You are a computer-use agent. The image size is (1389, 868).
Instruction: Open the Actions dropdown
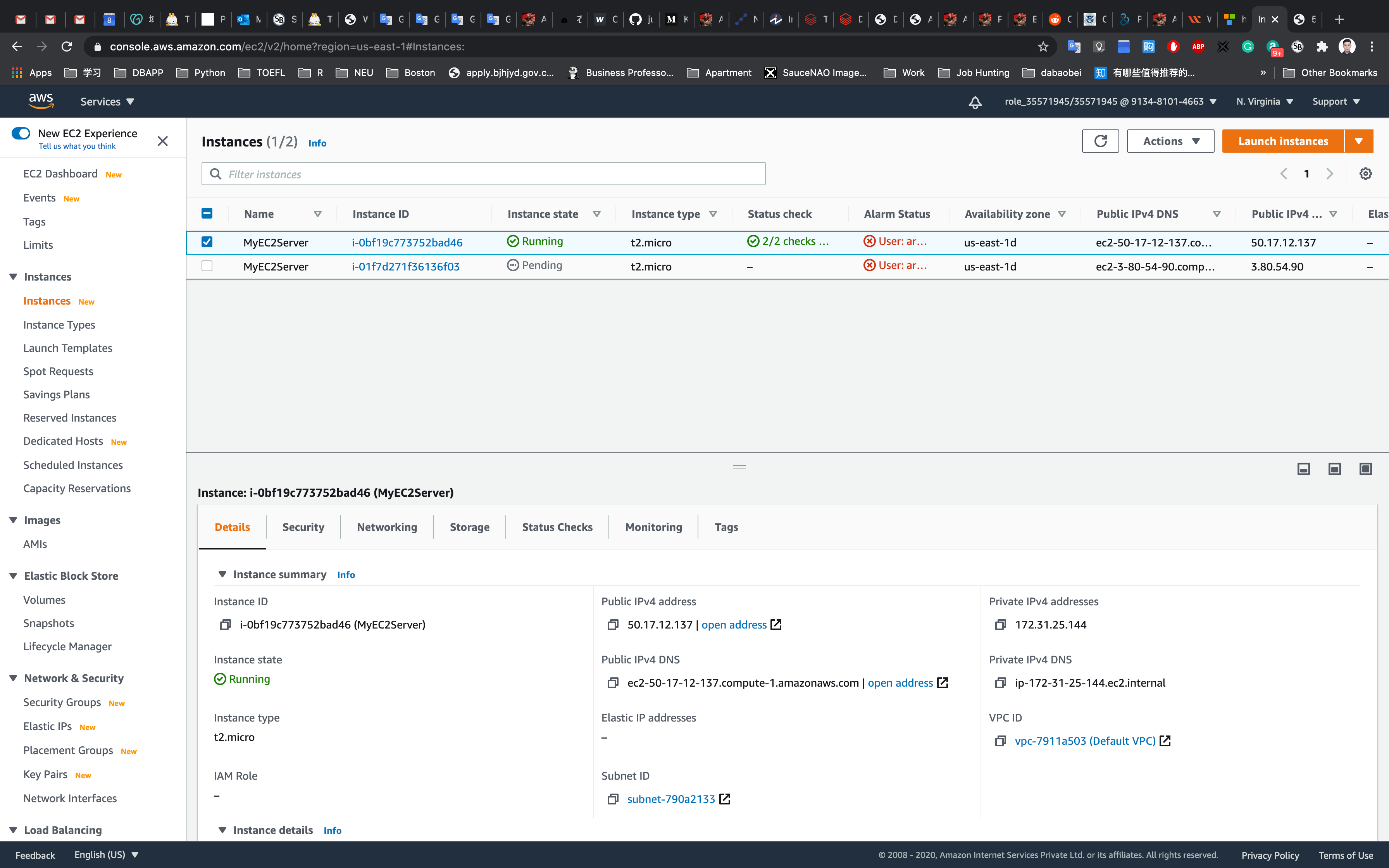(1170, 141)
